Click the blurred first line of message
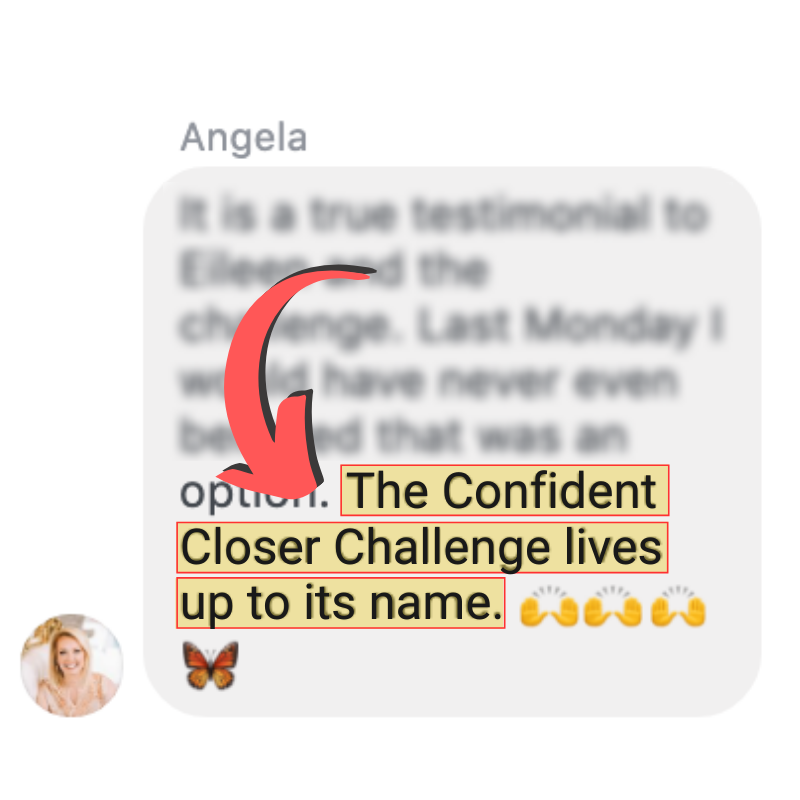 tap(443, 214)
